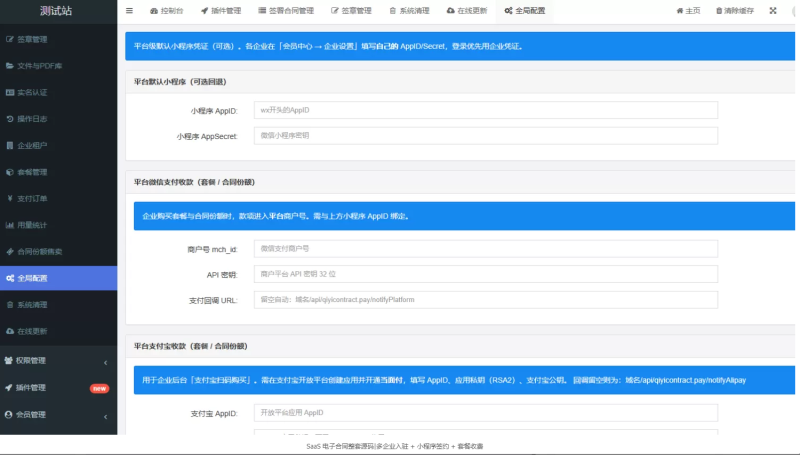
Task: Click the 清除缓存 clear cache button
Action: pos(735,11)
